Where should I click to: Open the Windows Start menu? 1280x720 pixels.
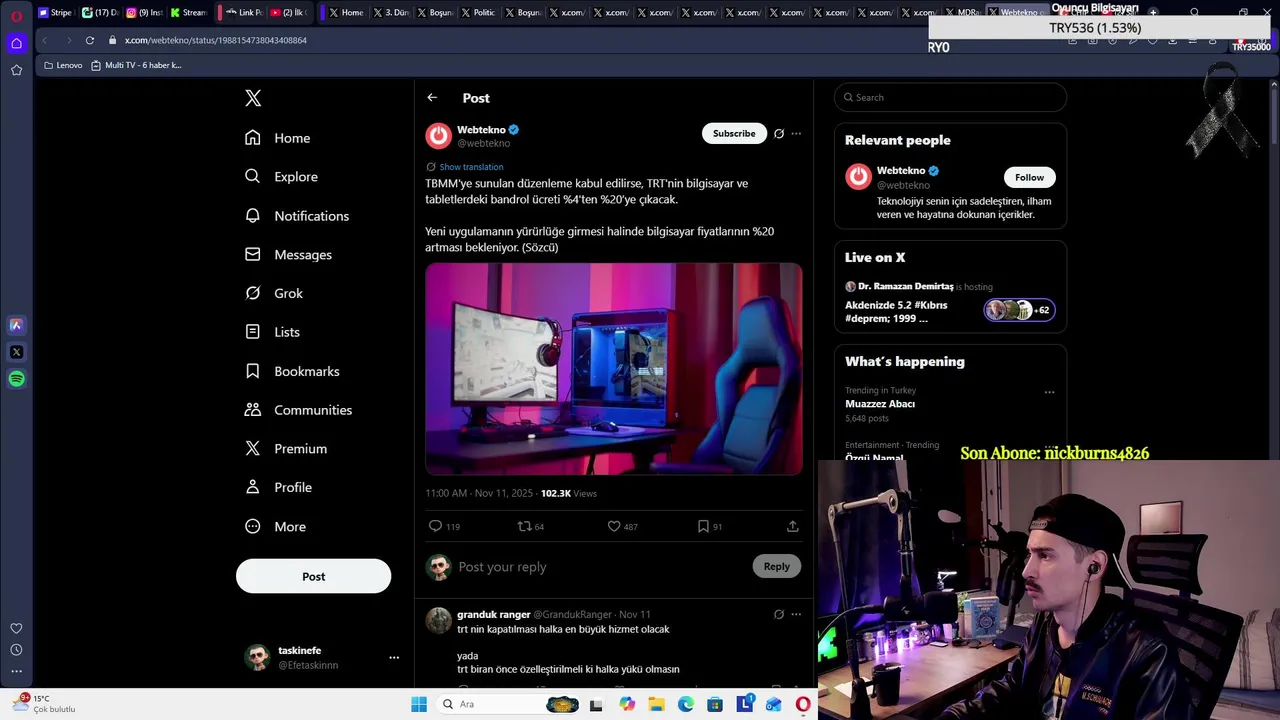pyautogui.click(x=419, y=705)
